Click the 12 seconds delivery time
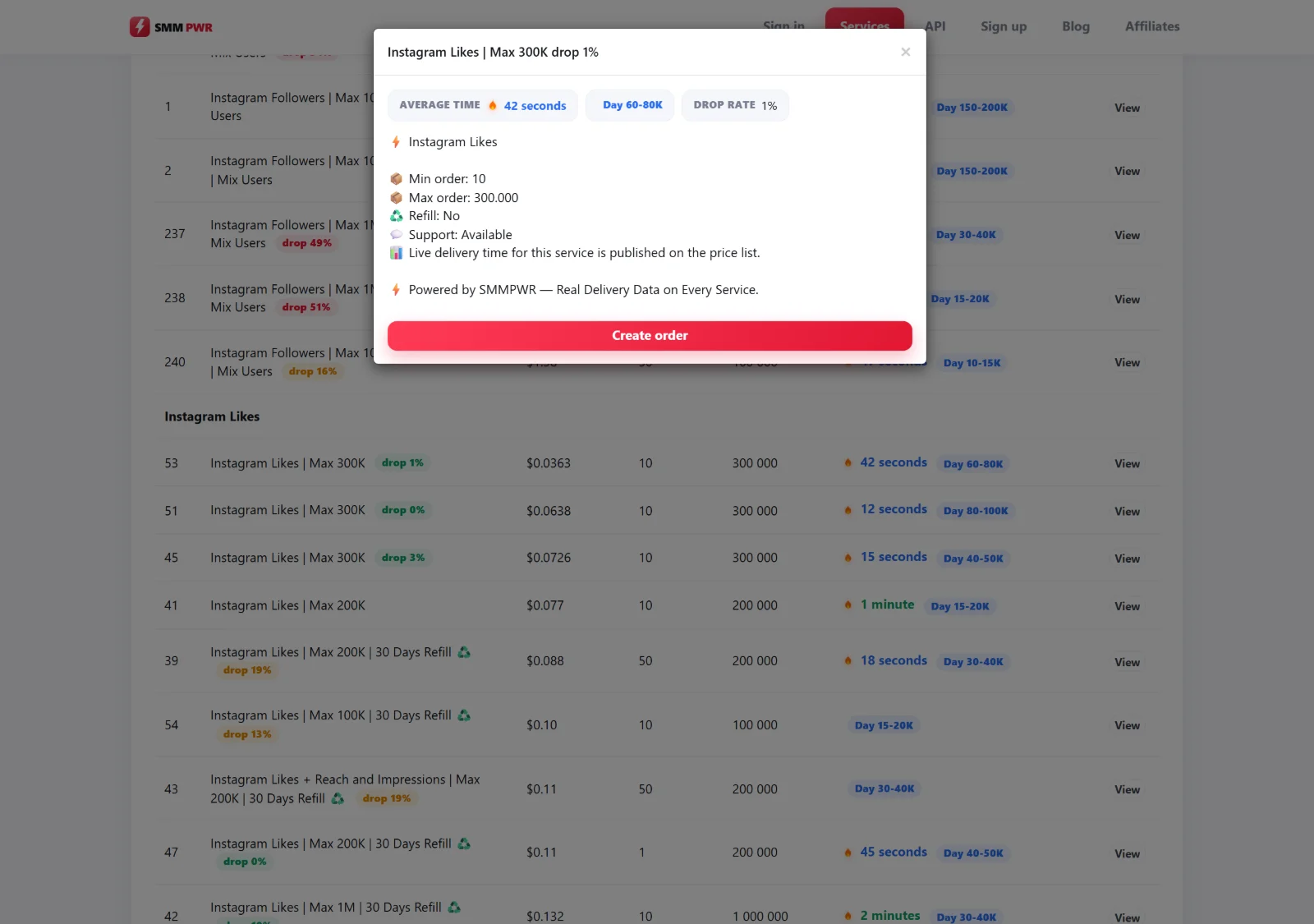Image resolution: width=1314 pixels, height=924 pixels. [894, 509]
